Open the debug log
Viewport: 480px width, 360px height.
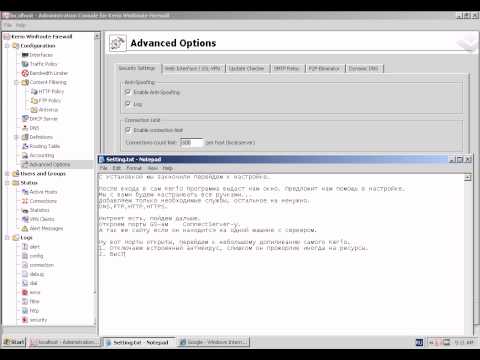[x=33, y=274]
